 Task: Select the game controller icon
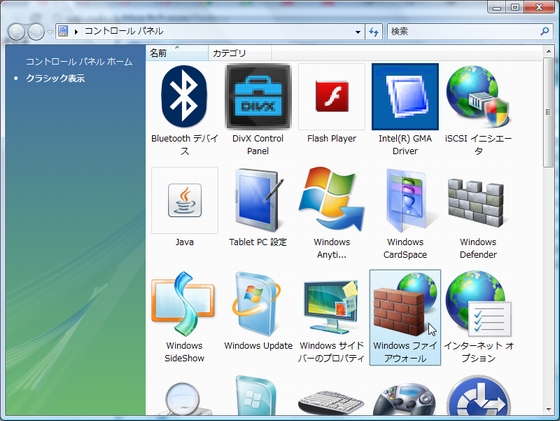(405, 399)
